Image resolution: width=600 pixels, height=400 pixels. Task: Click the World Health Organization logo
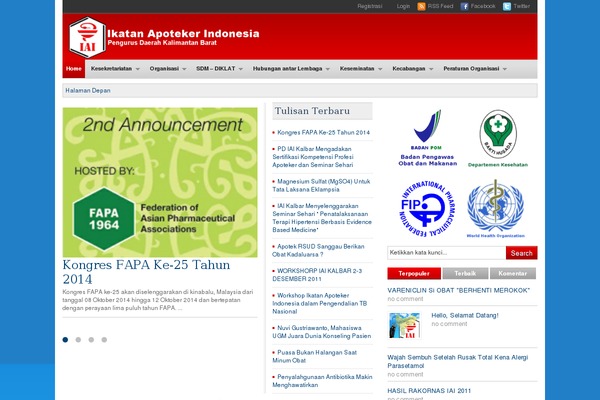pyautogui.click(x=496, y=209)
